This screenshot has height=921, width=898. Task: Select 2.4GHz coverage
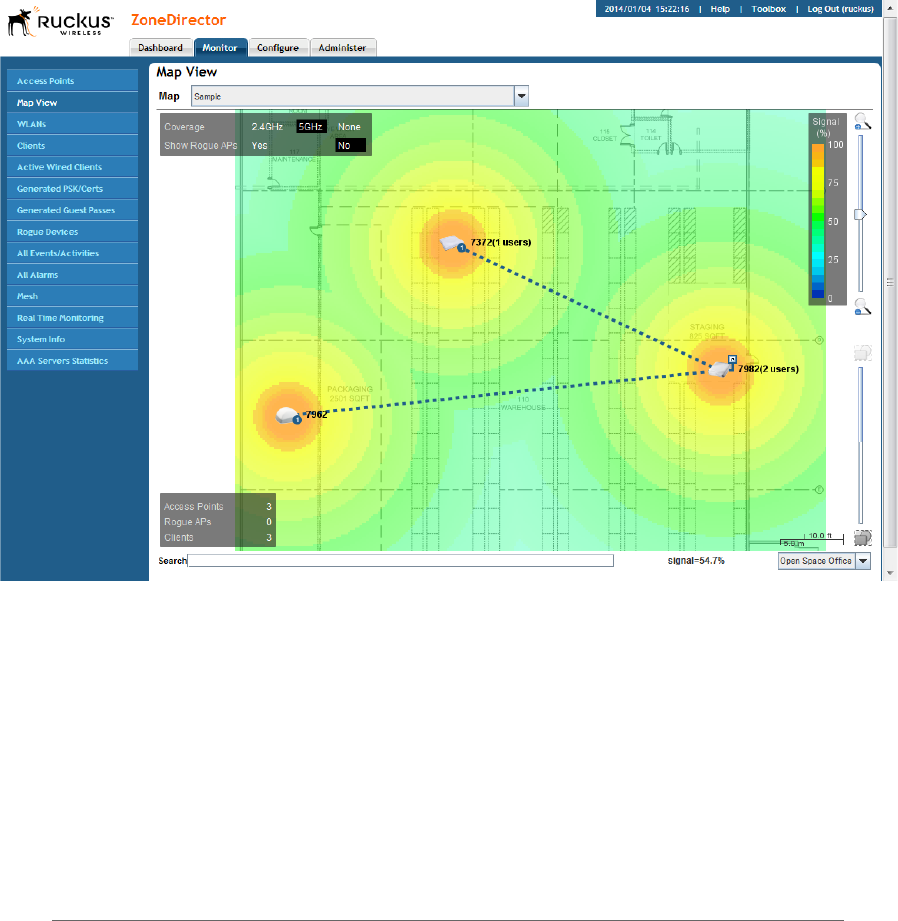pyautogui.click(x=267, y=127)
